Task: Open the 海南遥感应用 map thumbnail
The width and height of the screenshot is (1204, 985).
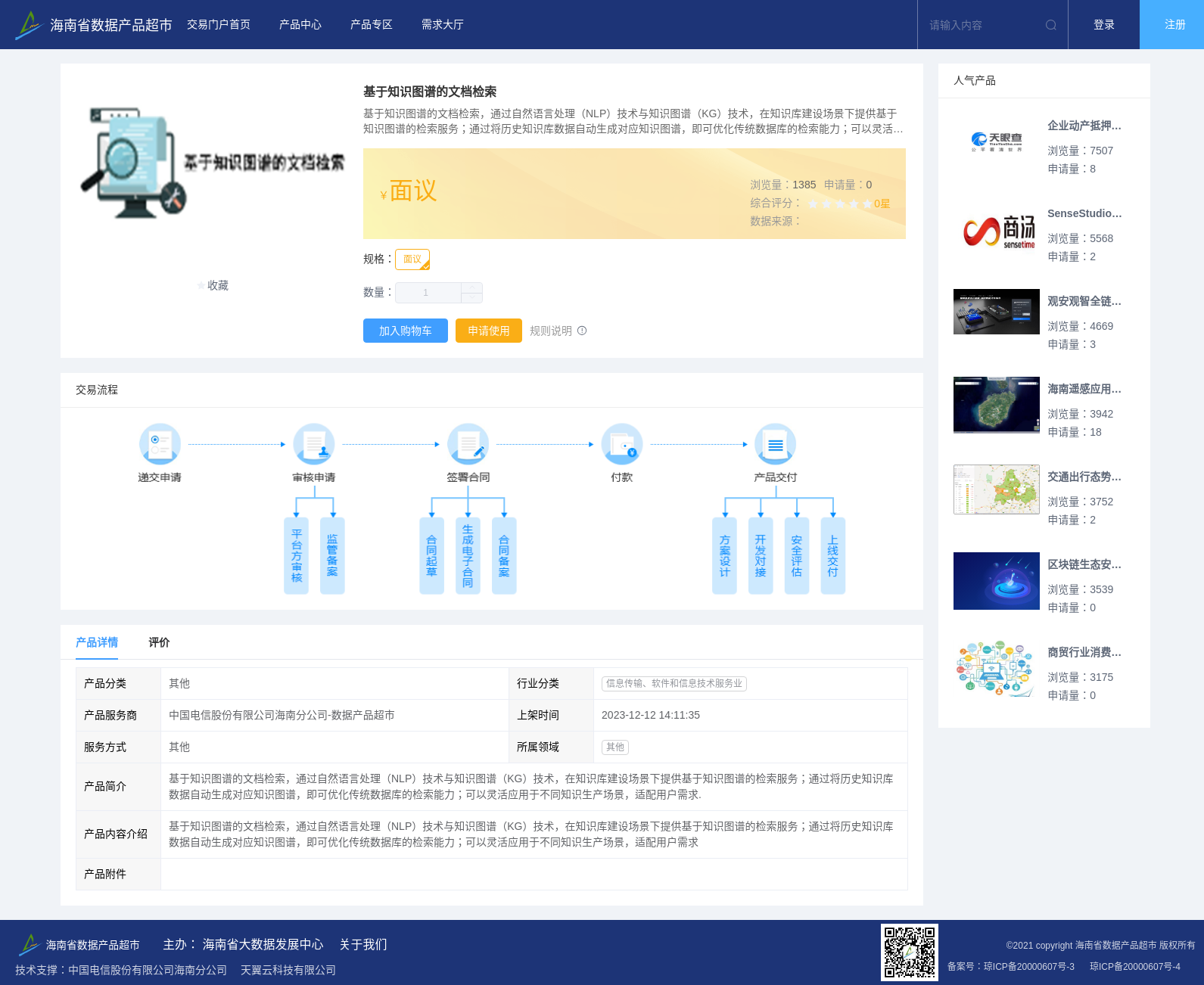Action: click(x=997, y=405)
